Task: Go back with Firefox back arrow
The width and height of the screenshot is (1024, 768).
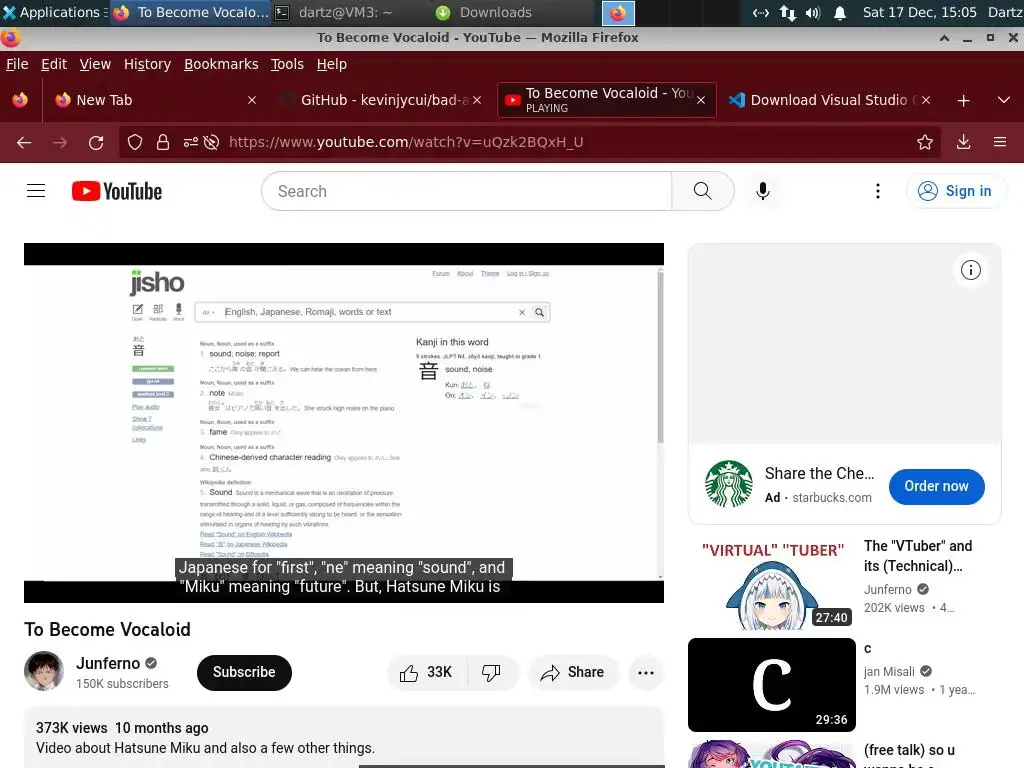Action: tap(24, 142)
